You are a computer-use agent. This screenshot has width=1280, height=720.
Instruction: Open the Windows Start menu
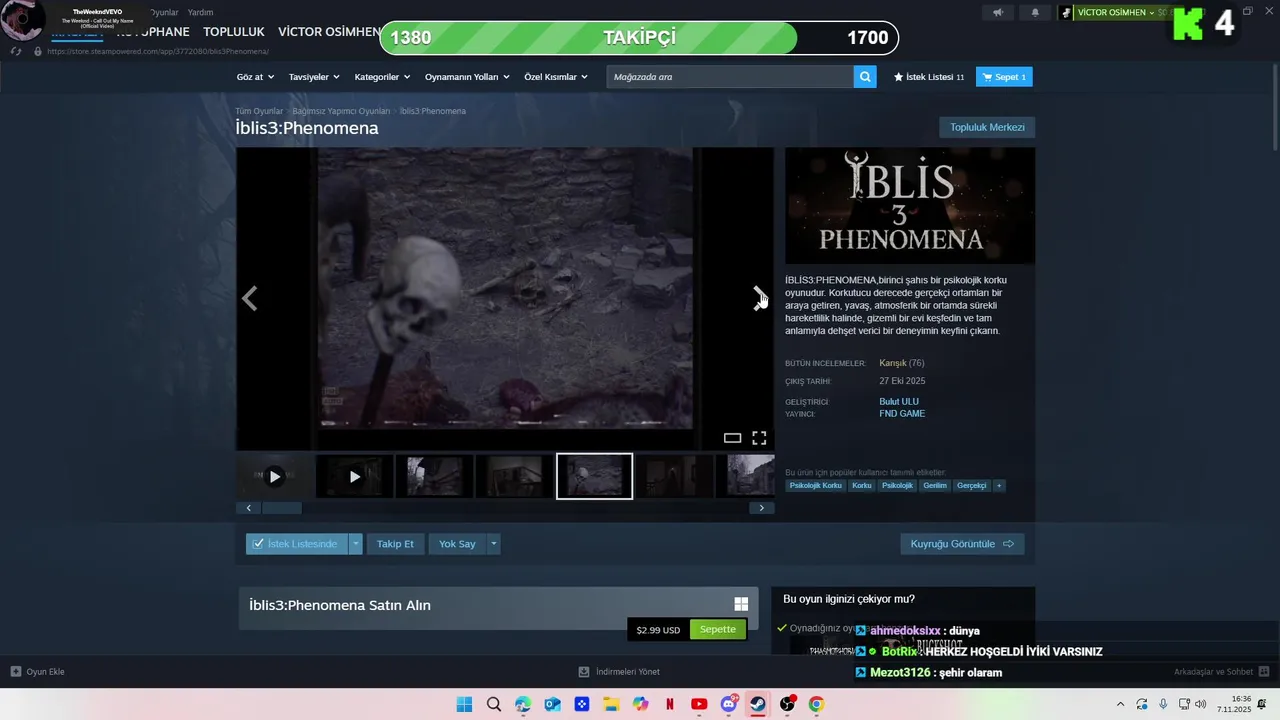(x=464, y=704)
